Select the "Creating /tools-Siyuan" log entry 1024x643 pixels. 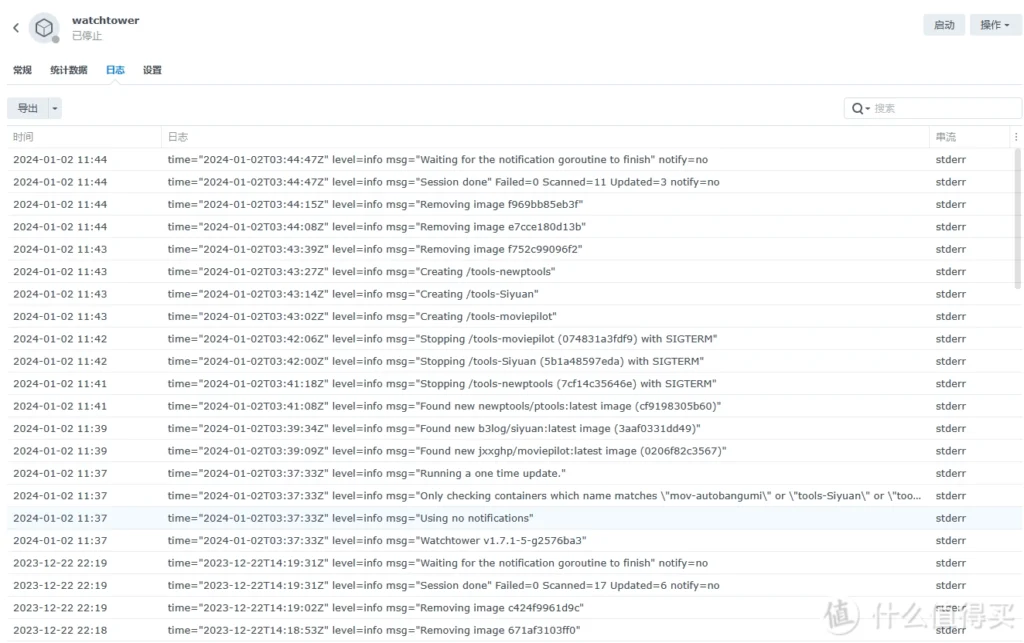pos(353,294)
